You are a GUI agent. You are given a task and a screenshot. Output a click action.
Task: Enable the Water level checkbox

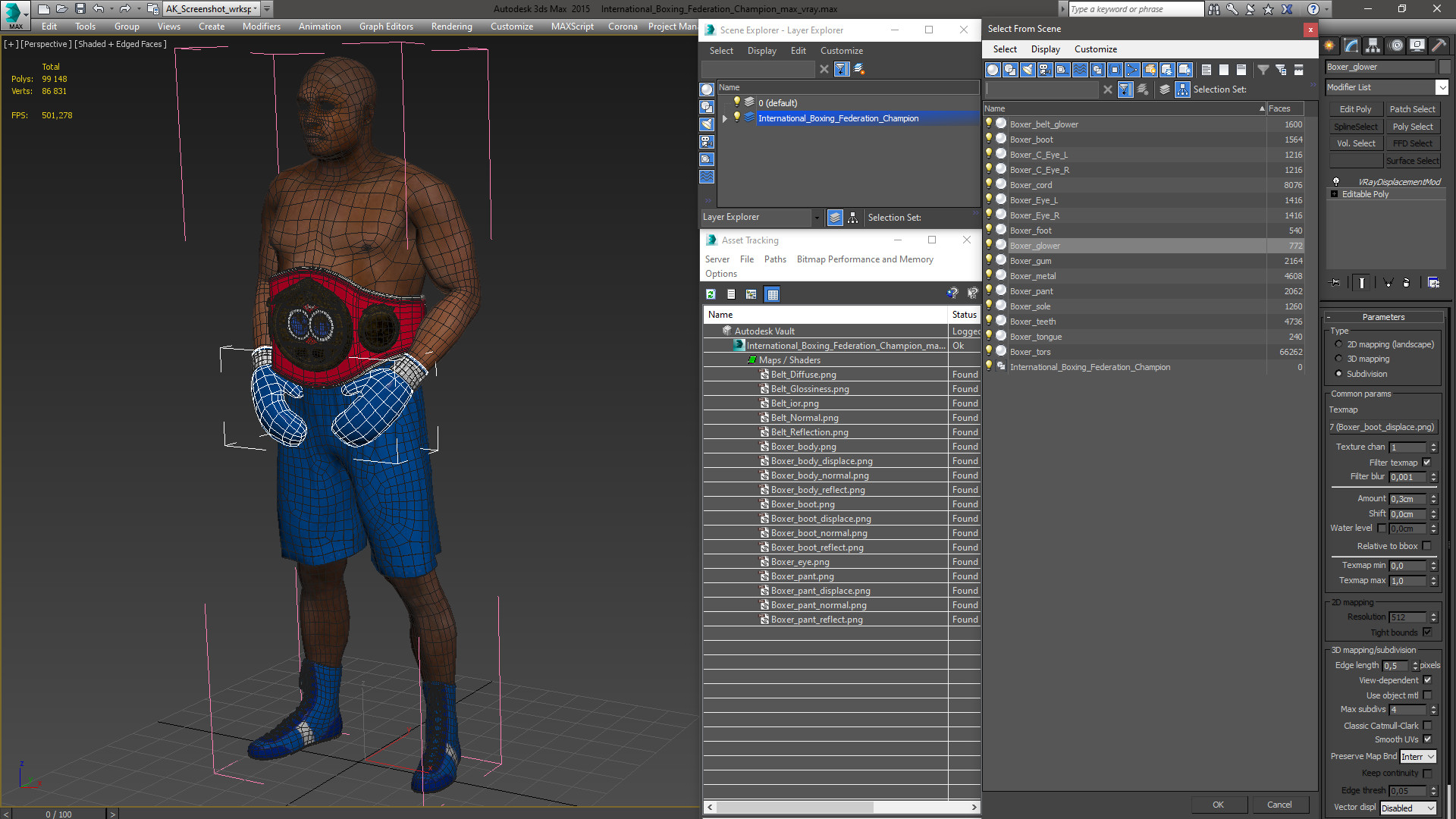[1382, 529]
